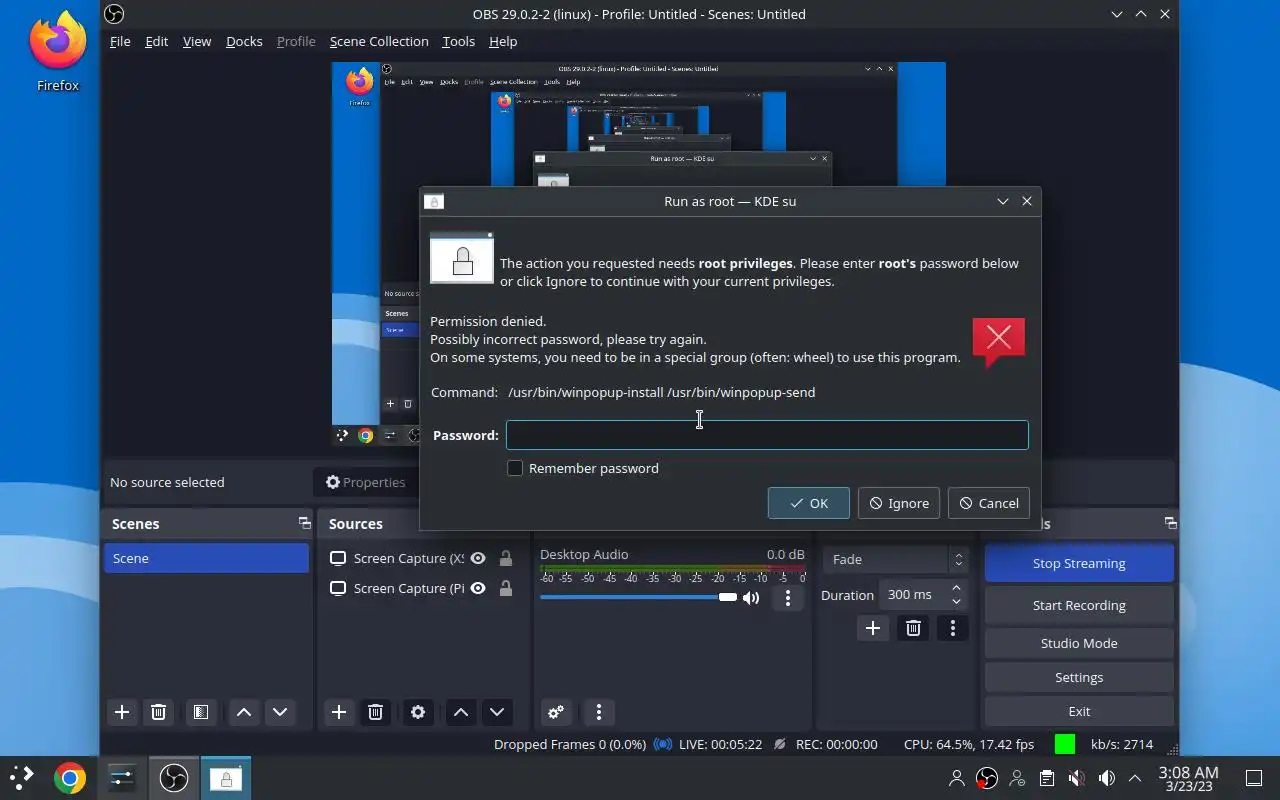Open clock and date in taskbar

tap(1188, 778)
